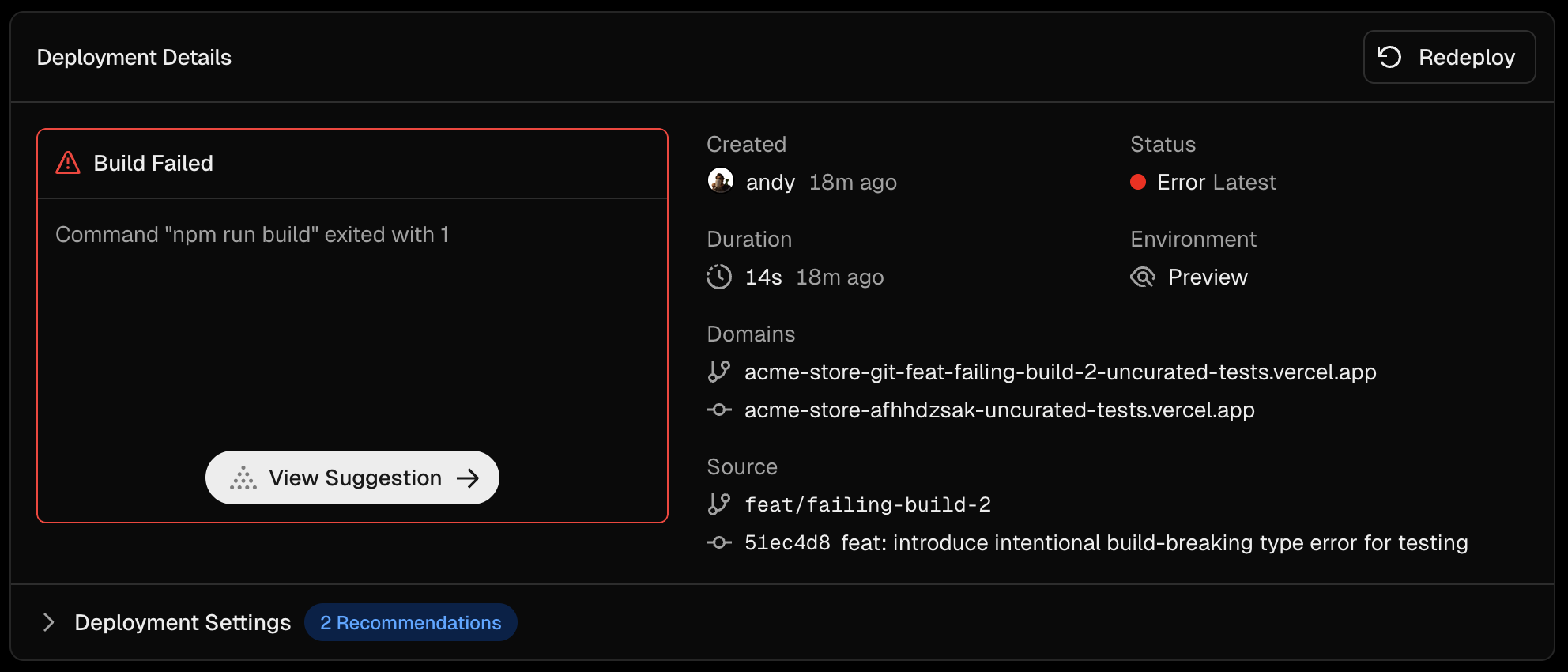Click the Build Failed heading text
This screenshot has height=672, width=1568.
(153, 163)
